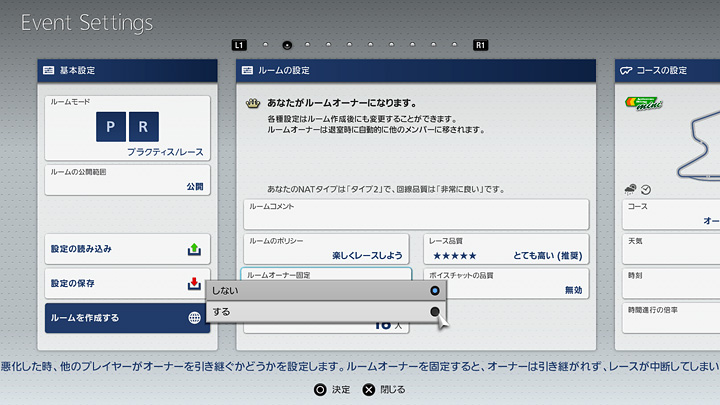Image resolution: width=720 pixels, height=405 pixels.
Task: Click the circle 決定 confirm icon
Action: [320, 389]
